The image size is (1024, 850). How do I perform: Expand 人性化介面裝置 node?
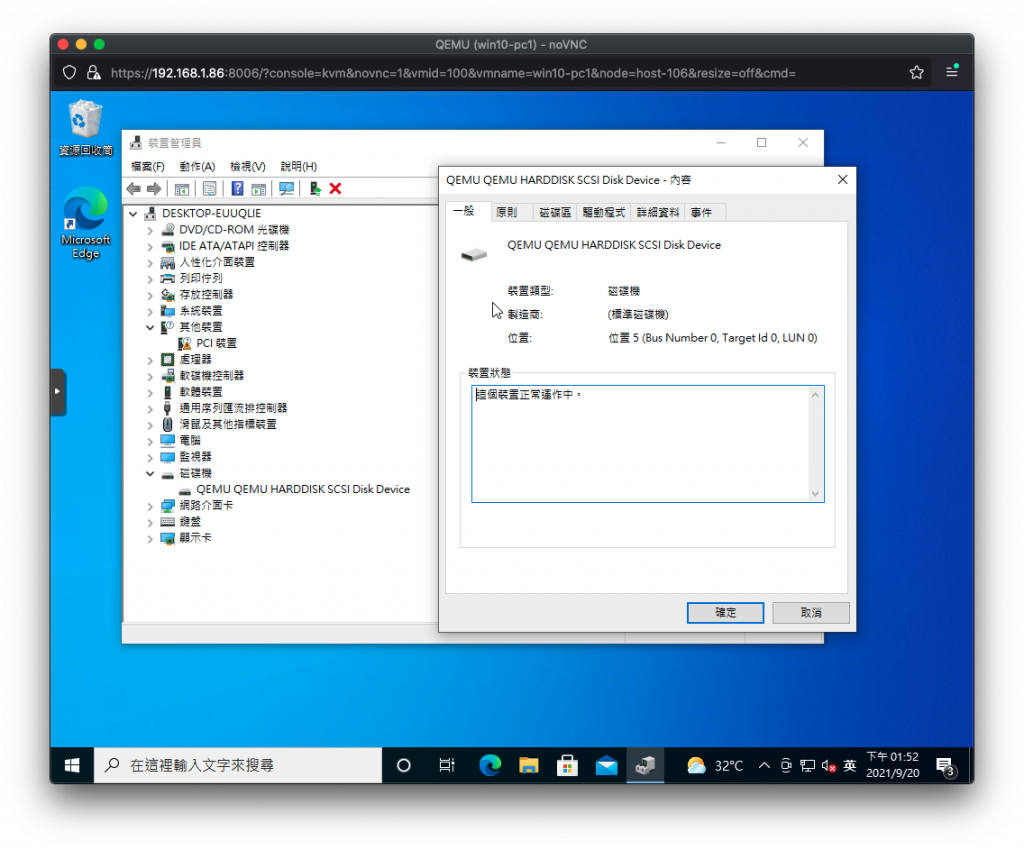click(x=150, y=262)
